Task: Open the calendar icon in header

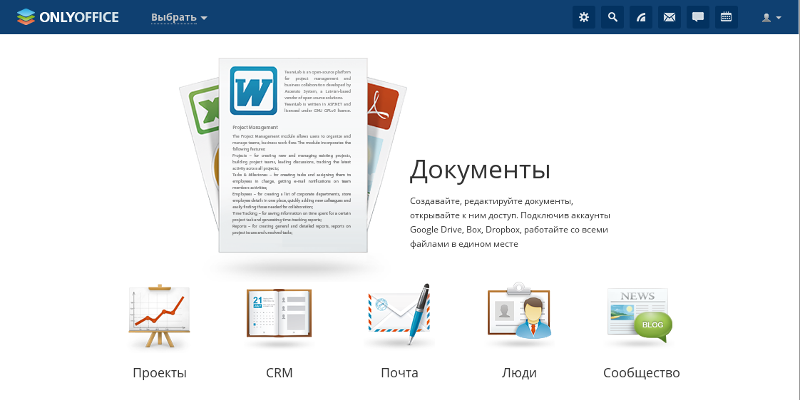Action: [726, 17]
